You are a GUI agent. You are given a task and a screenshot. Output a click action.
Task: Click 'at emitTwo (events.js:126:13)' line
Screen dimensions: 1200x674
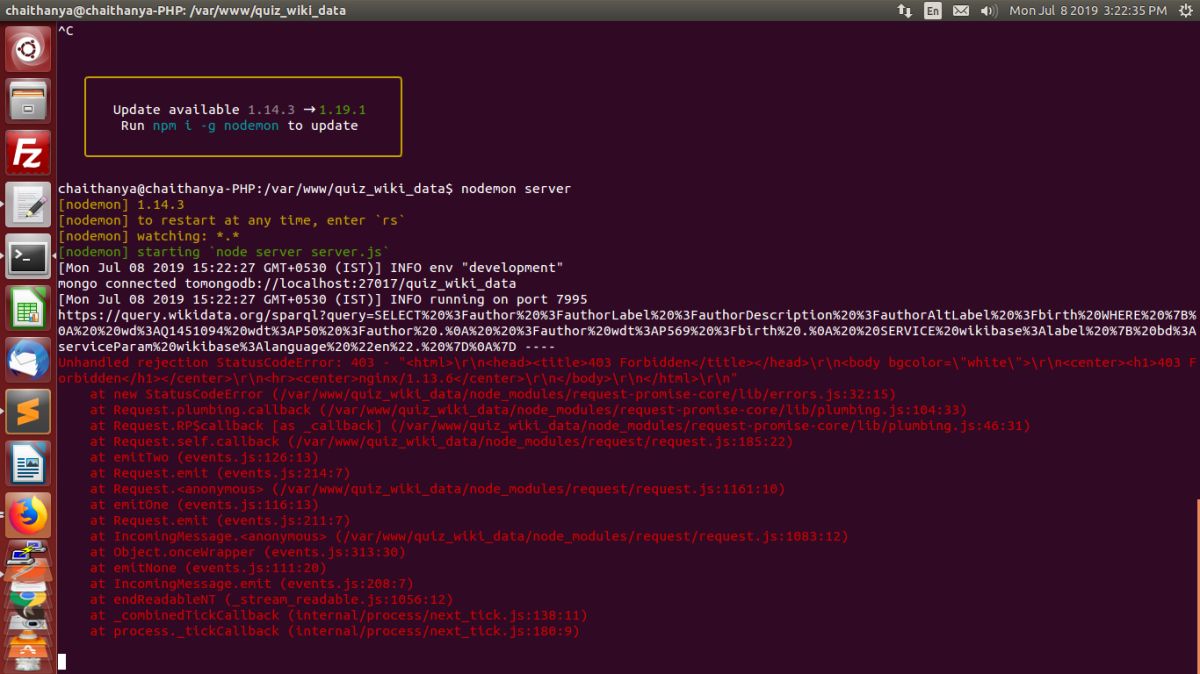point(204,458)
